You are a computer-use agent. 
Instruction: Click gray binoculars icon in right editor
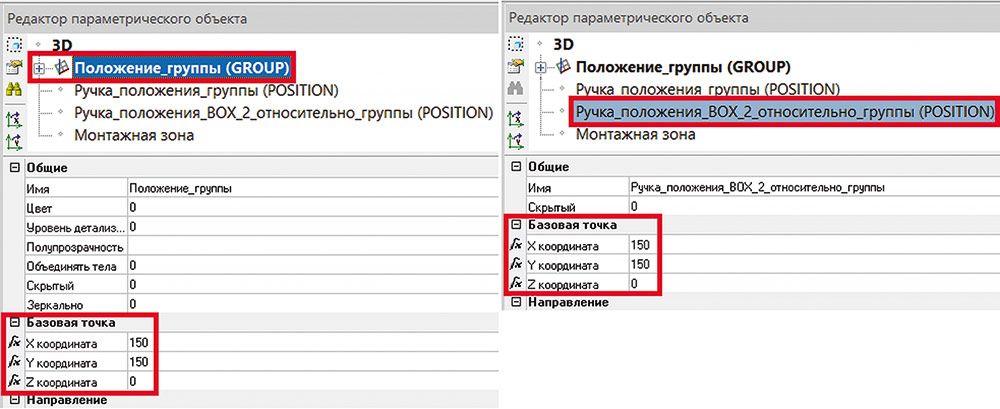pyautogui.click(x=515, y=89)
